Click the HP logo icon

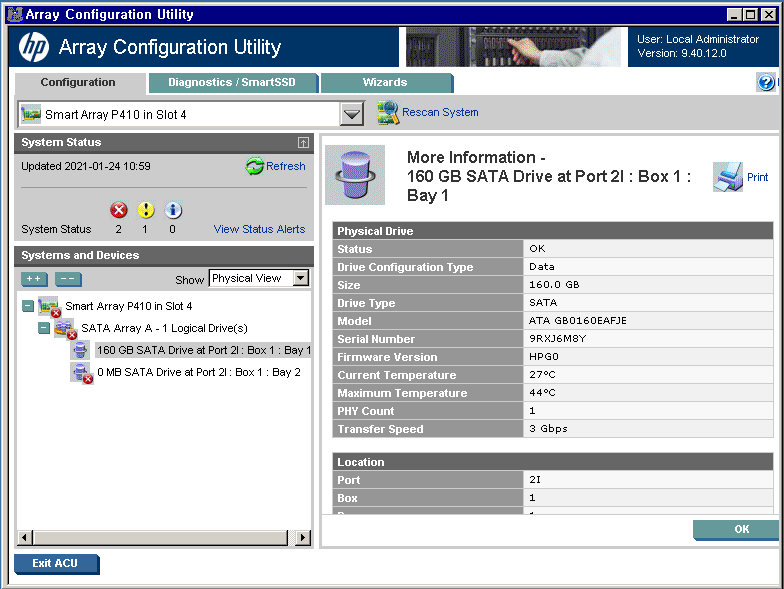(x=34, y=48)
